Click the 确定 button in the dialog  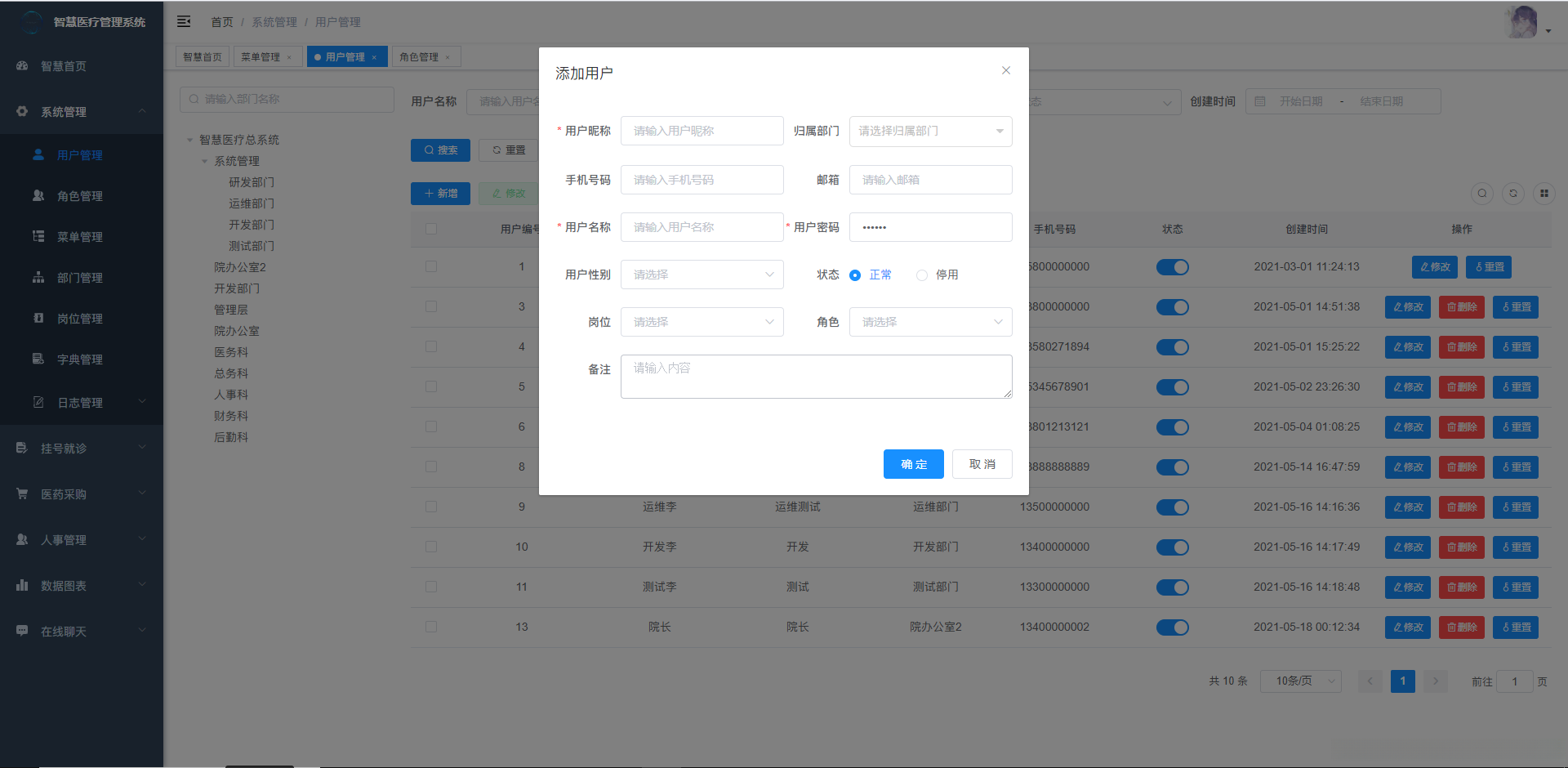tap(913, 464)
